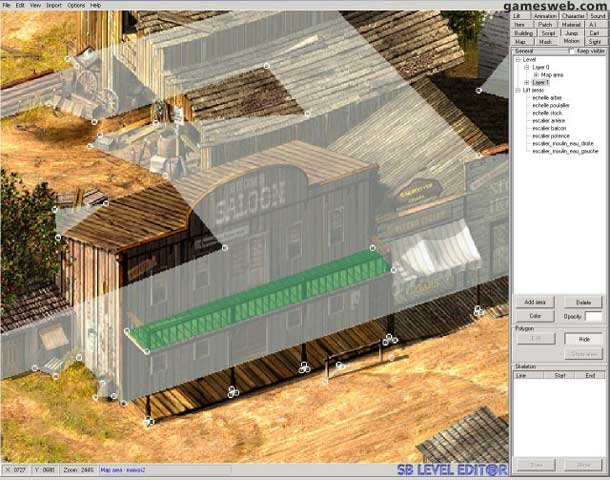Image resolution: width=610 pixels, height=480 pixels.
Task: Open the Options menu
Action: (76, 5)
